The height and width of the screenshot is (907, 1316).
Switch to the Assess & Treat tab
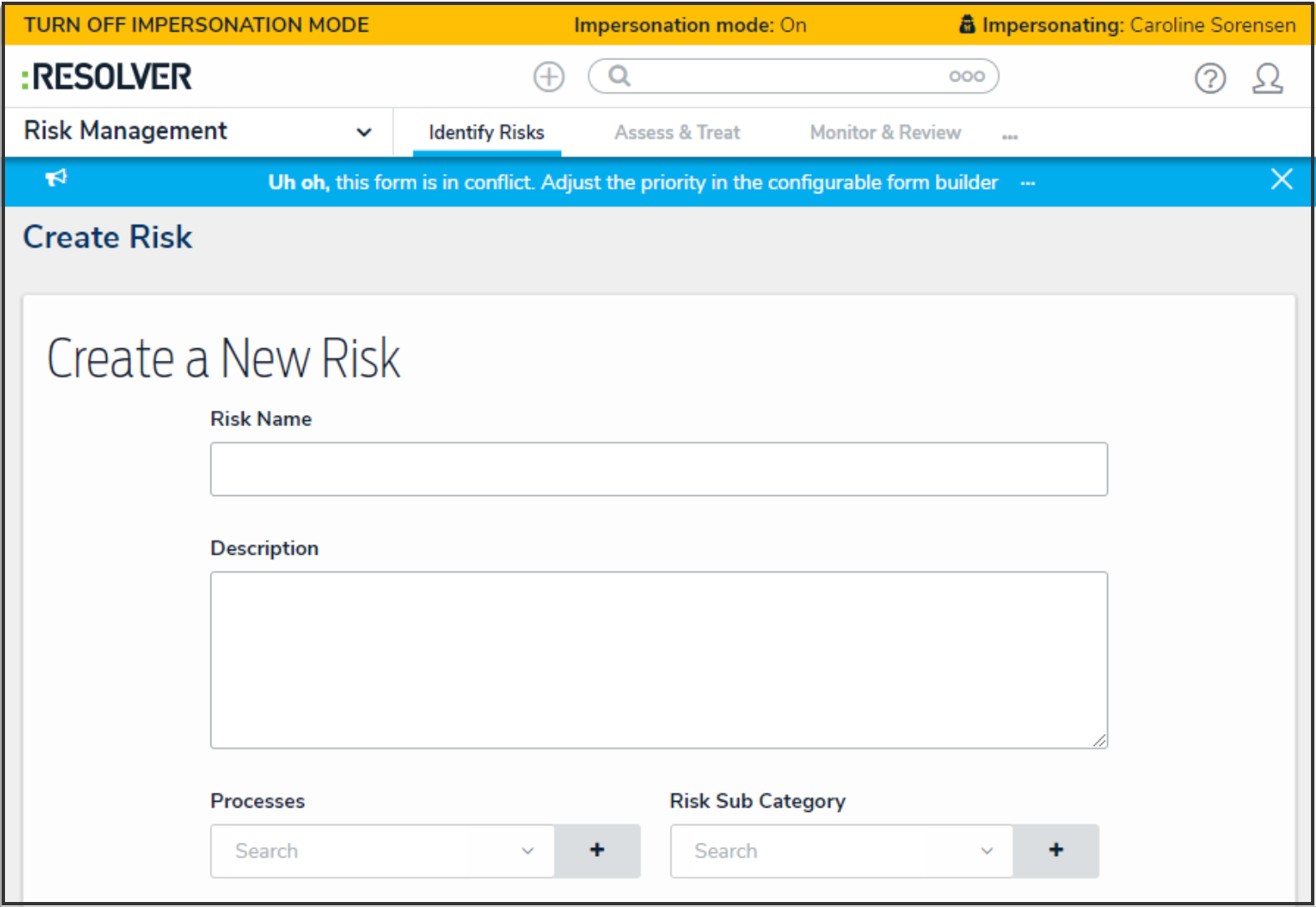(x=677, y=133)
